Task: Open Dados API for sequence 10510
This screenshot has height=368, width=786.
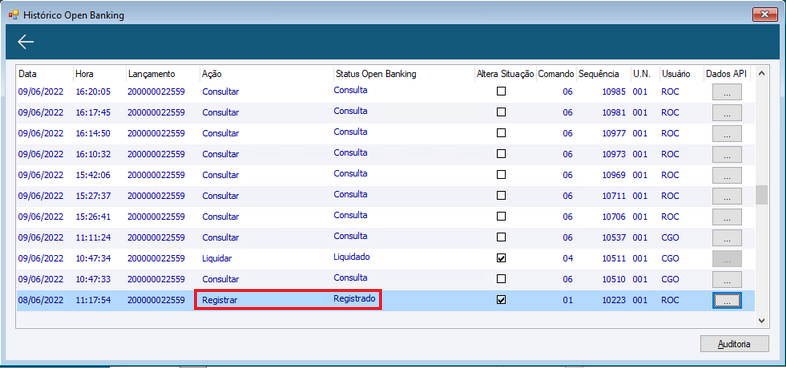Action: 727,279
